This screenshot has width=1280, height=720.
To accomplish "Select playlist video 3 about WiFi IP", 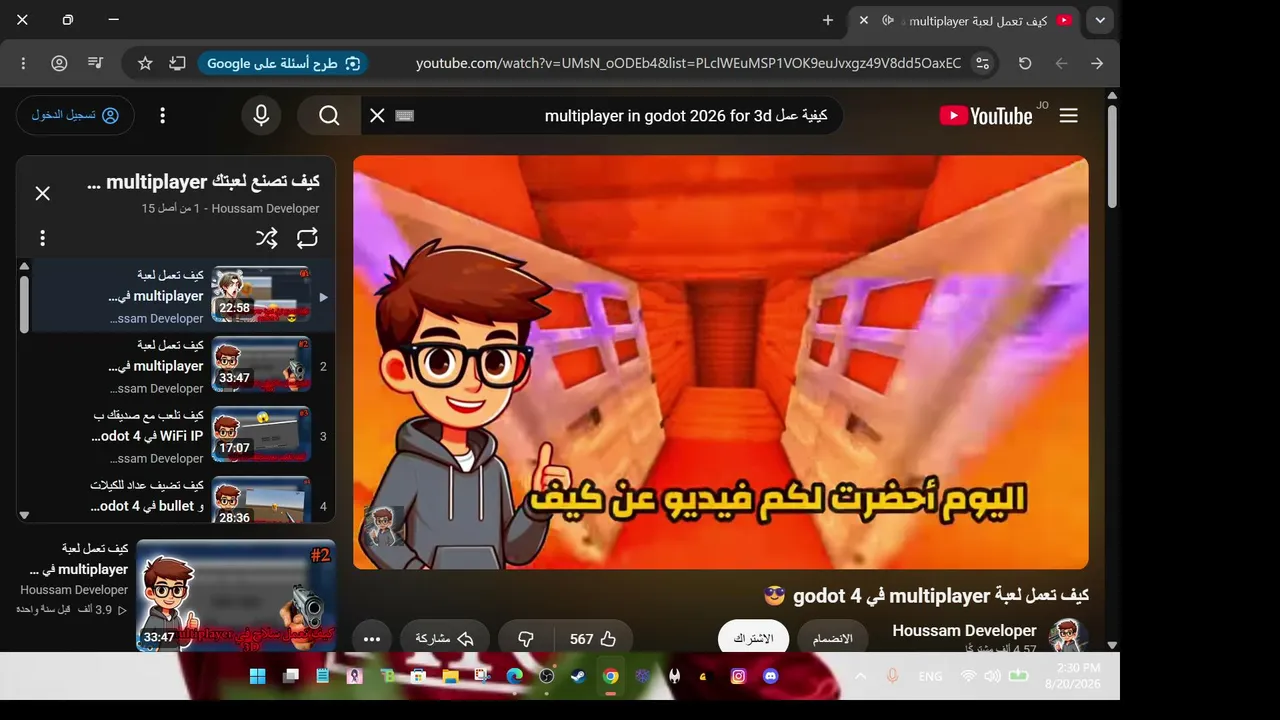I will click(175, 436).
